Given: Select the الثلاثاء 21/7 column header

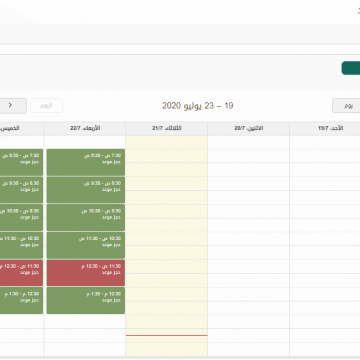Looking at the screenshot, I should pyautogui.click(x=167, y=128).
